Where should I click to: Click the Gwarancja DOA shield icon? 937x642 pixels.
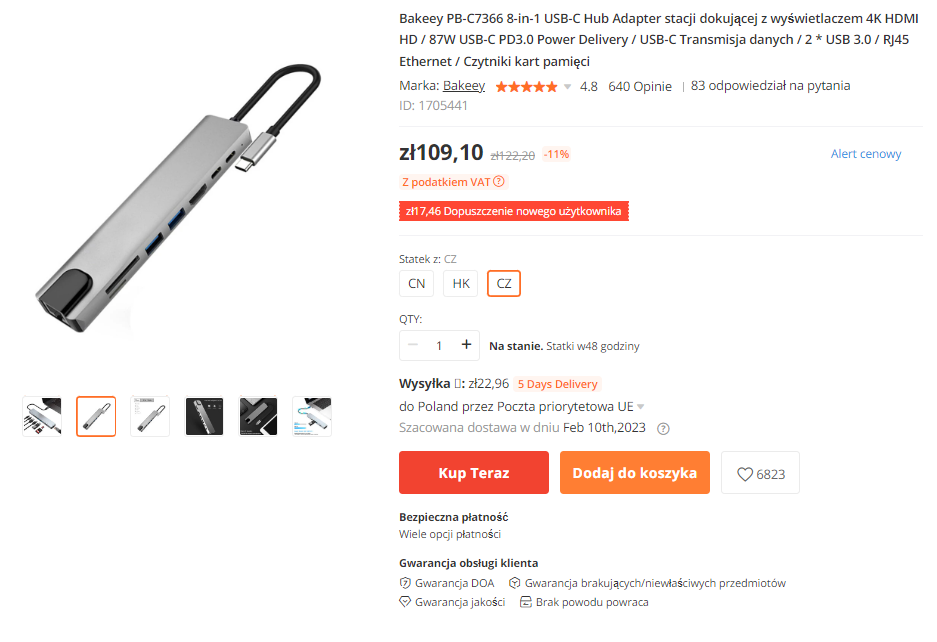pos(405,583)
